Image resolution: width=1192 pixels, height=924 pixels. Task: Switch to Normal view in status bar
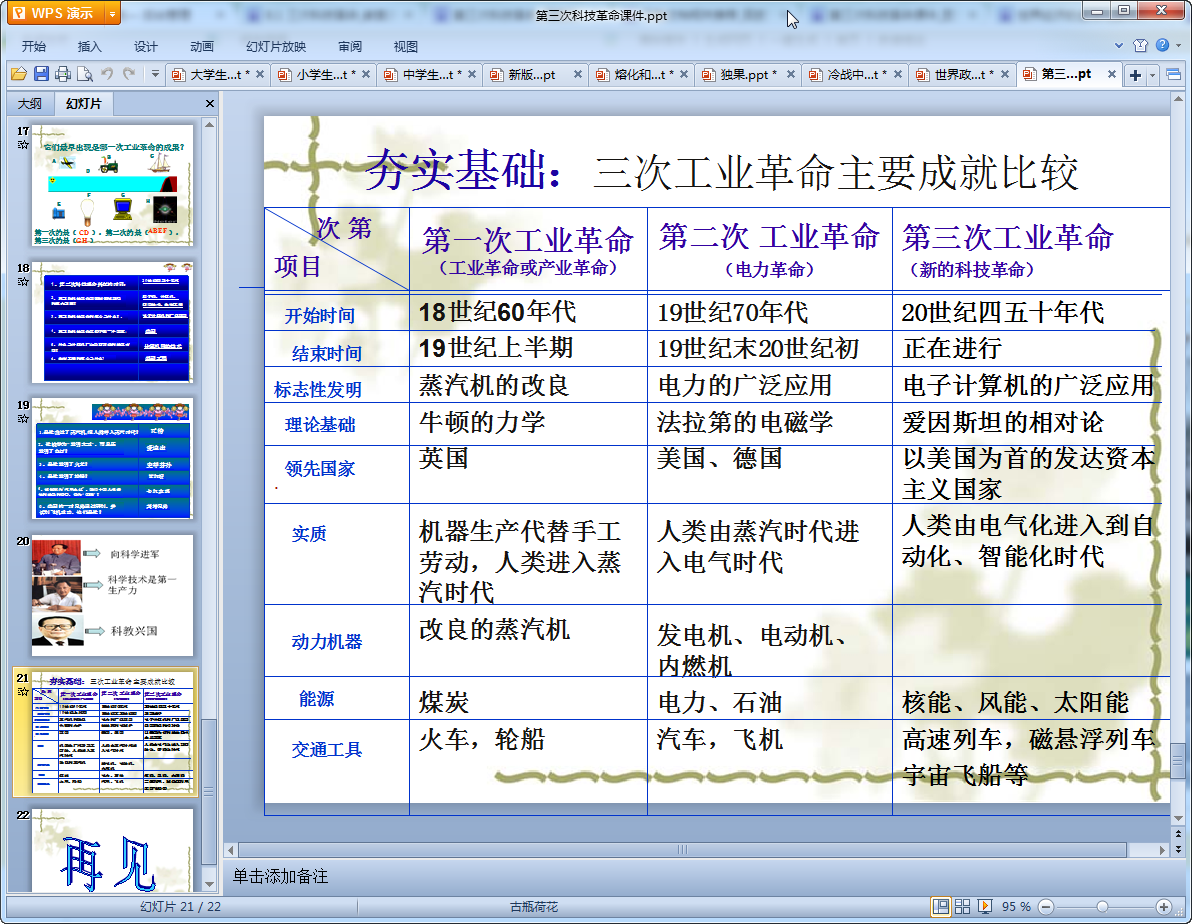coord(940,907)
